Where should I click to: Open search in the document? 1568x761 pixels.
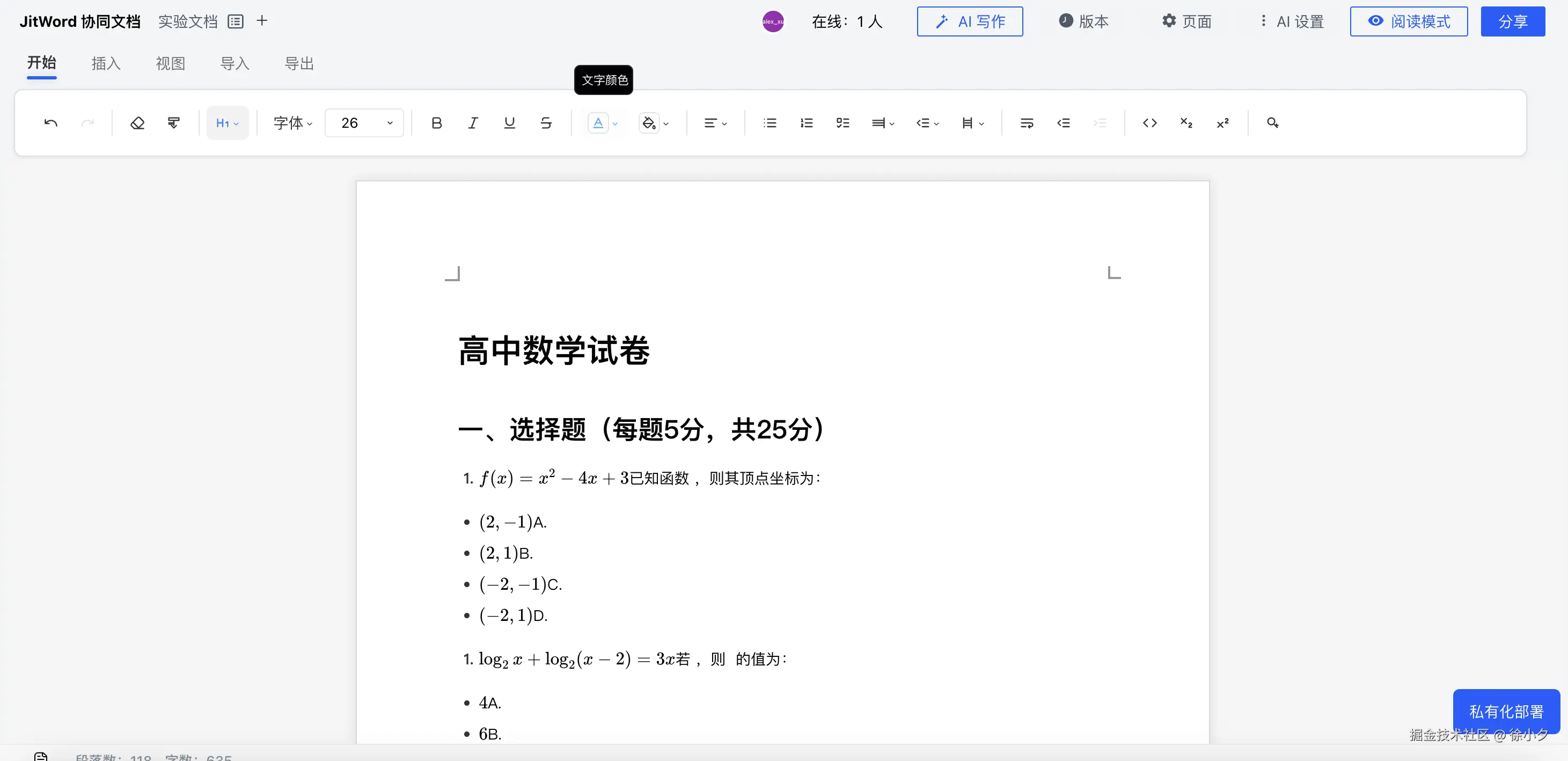(x=1272, y=122)
